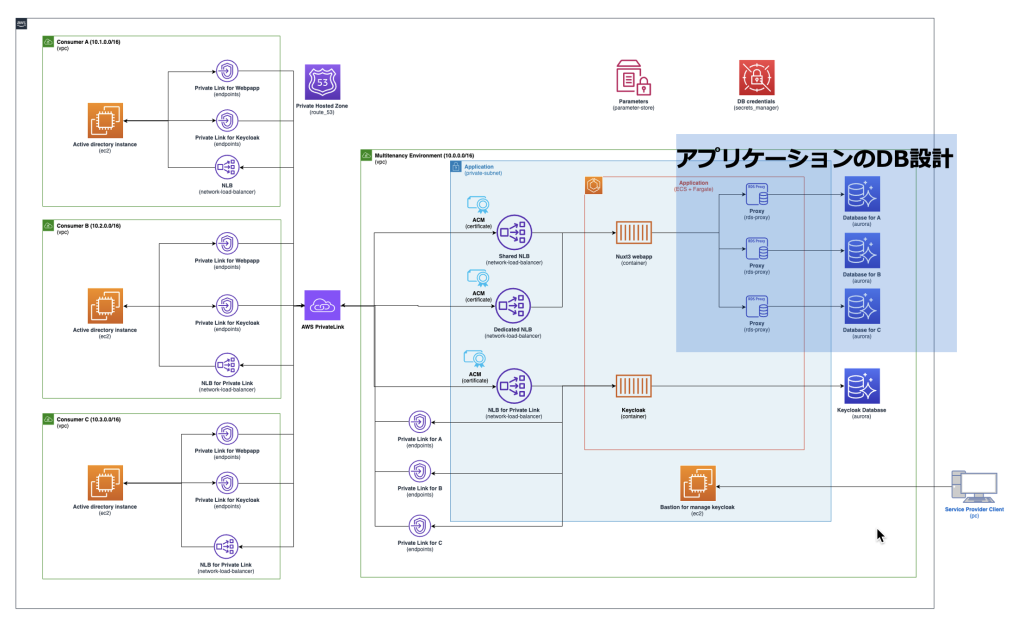Click the orange ECS Fargate cluster icon
This screenshot has width=1024, height=635.
pyautogui.click(x=594, y=186)
